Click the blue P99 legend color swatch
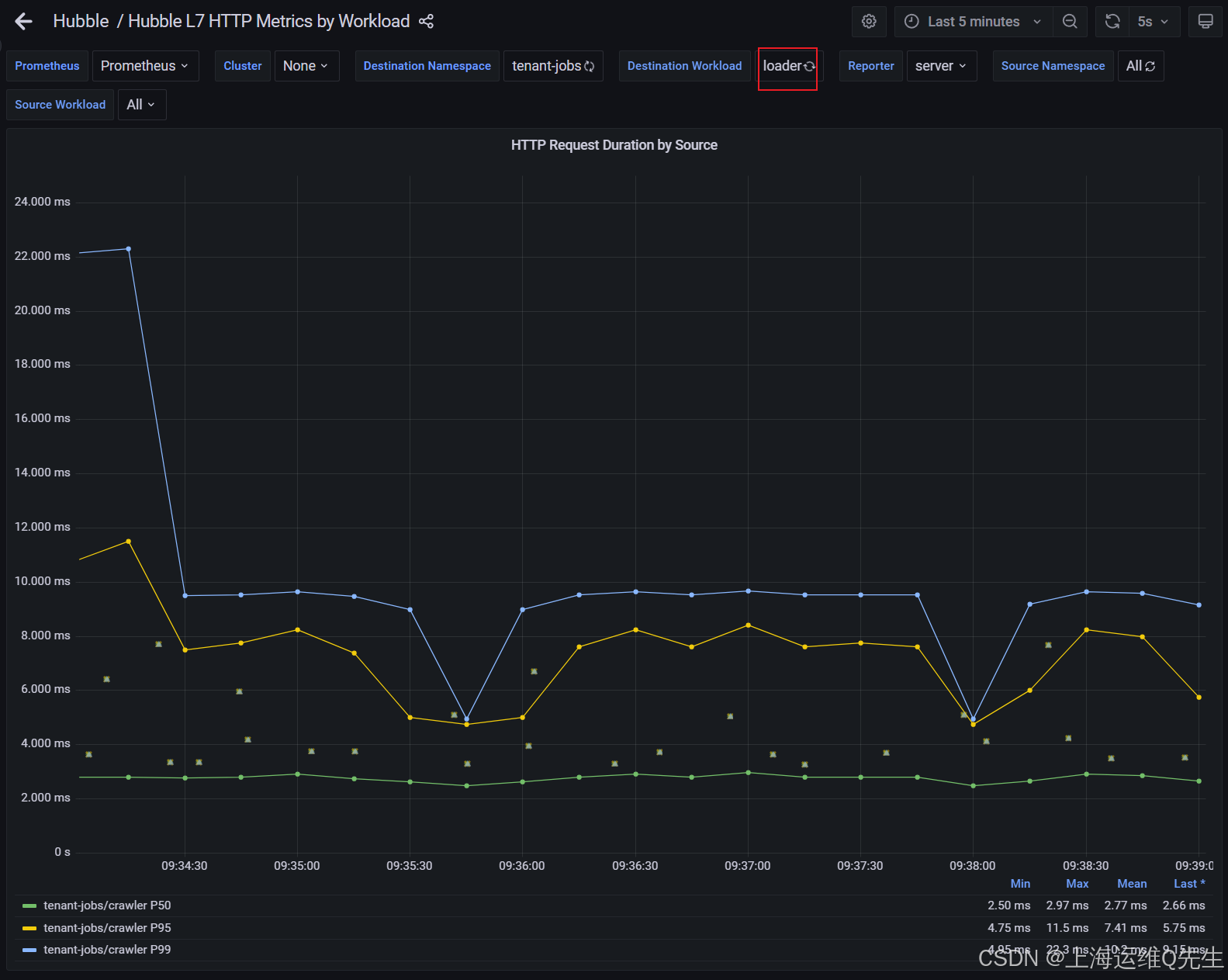 pyautogui.click(x=29, y=950)
